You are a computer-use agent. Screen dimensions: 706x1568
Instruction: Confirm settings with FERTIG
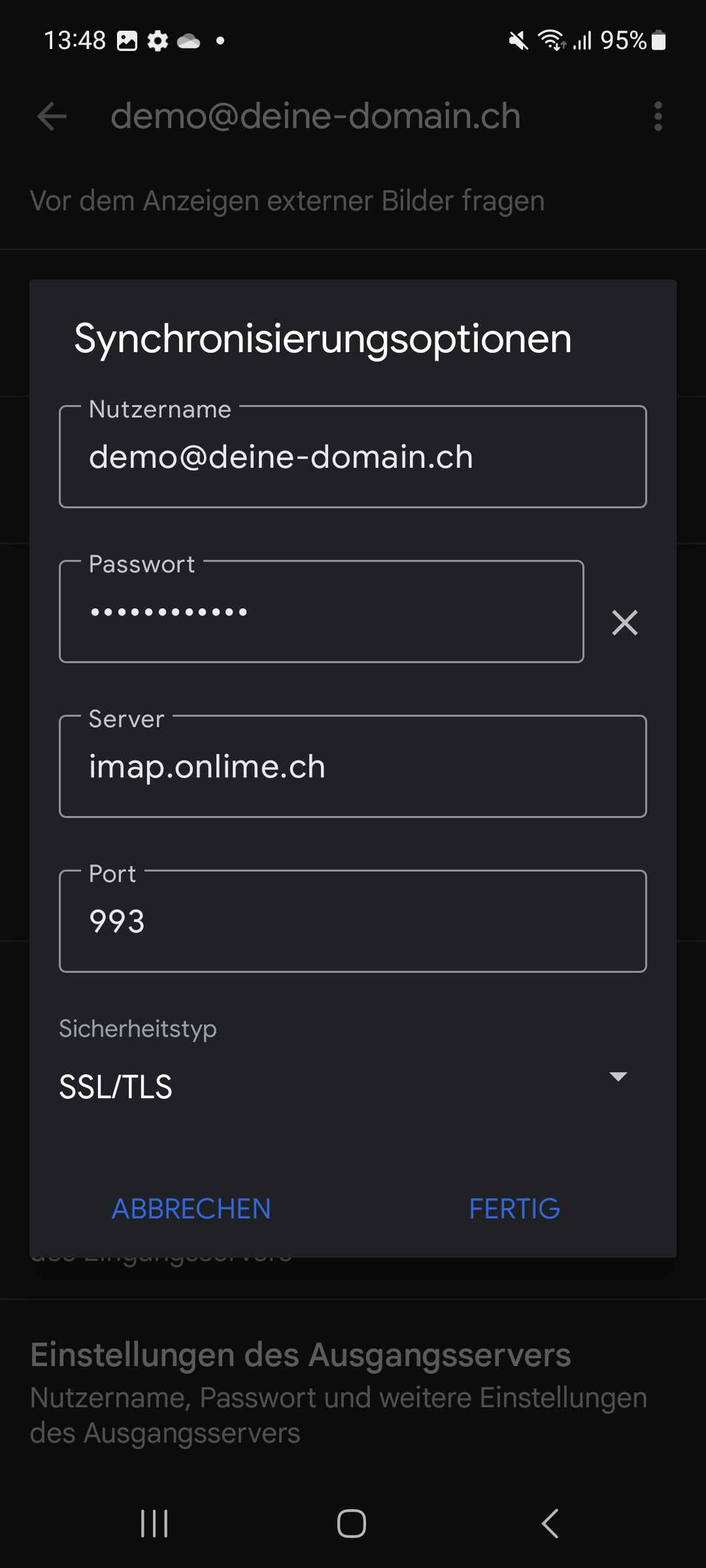click(x=514, y=1209)
